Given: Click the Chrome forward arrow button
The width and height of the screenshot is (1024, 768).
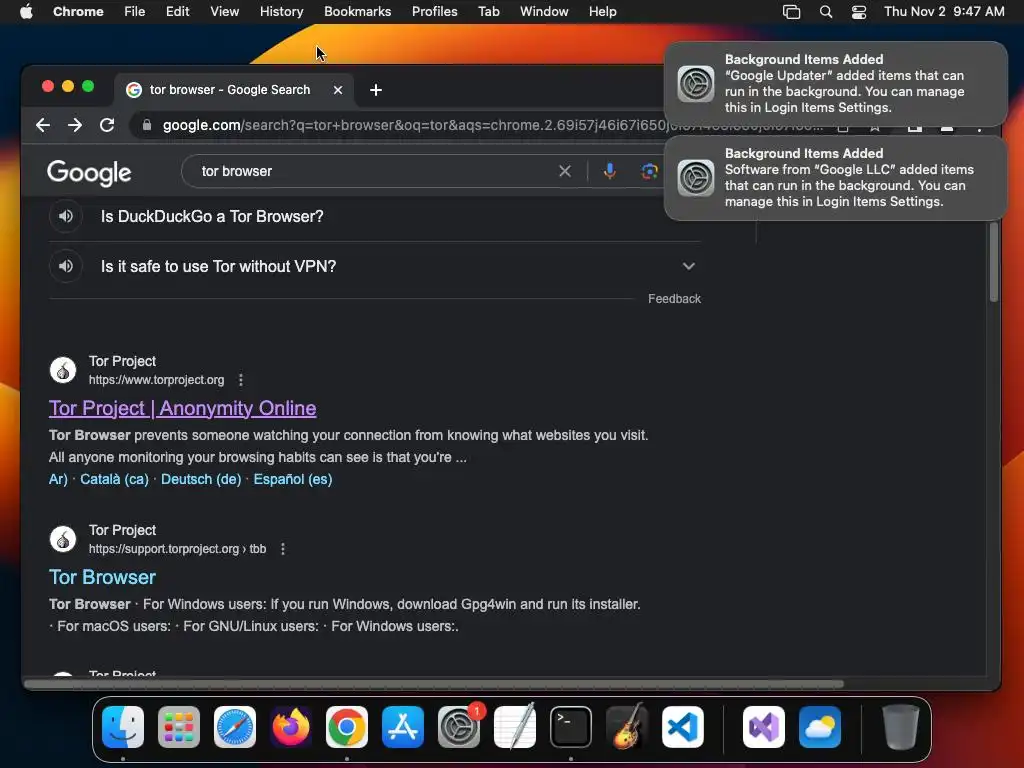Looking at the screenshot, I should [x=75, y=125].
